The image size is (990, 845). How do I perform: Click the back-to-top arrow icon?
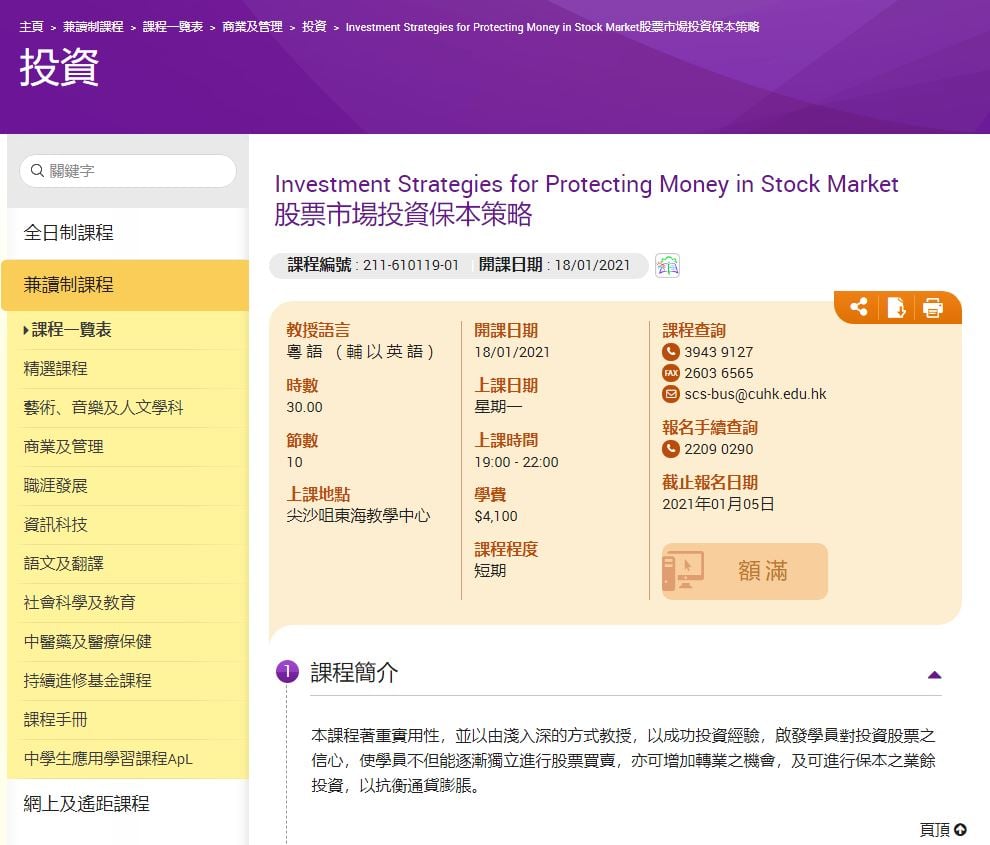click(x=960, y=829)
